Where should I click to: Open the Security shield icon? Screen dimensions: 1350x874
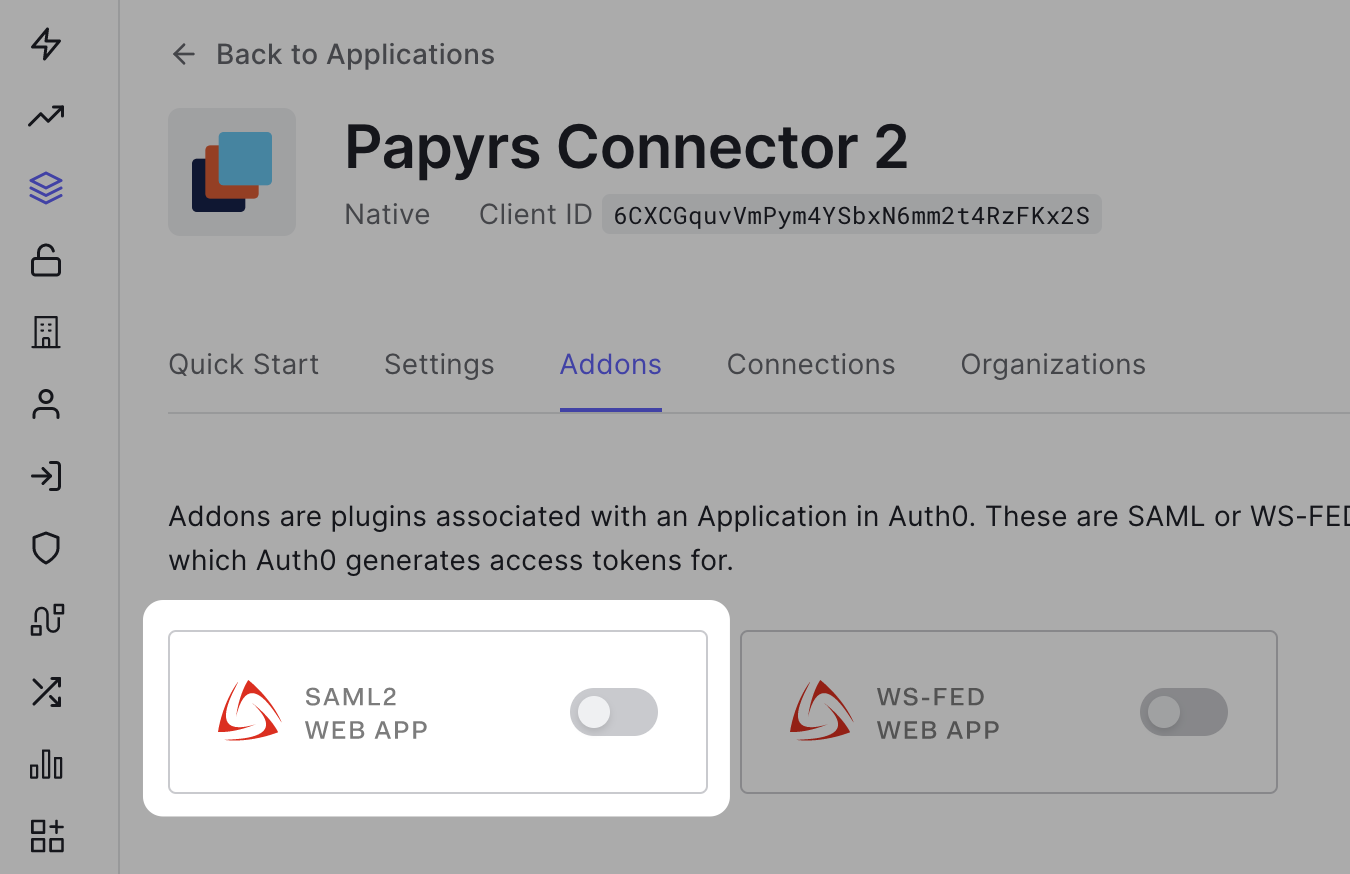pos(46,548)
